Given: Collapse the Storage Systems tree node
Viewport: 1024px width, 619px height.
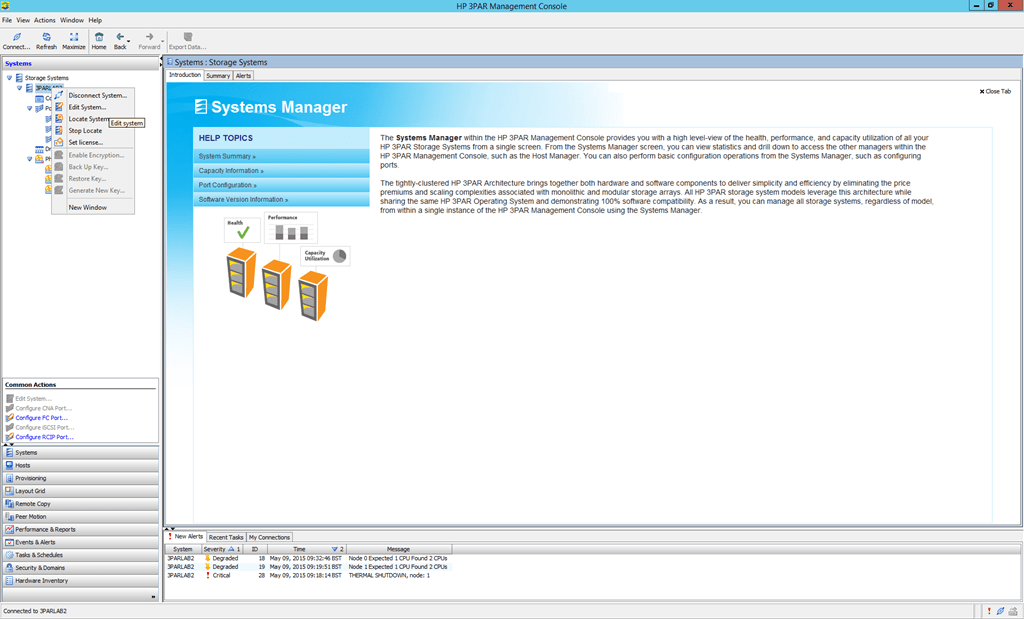Looking at the screenshot, I should pyautogui.click(x=9, y=78).
